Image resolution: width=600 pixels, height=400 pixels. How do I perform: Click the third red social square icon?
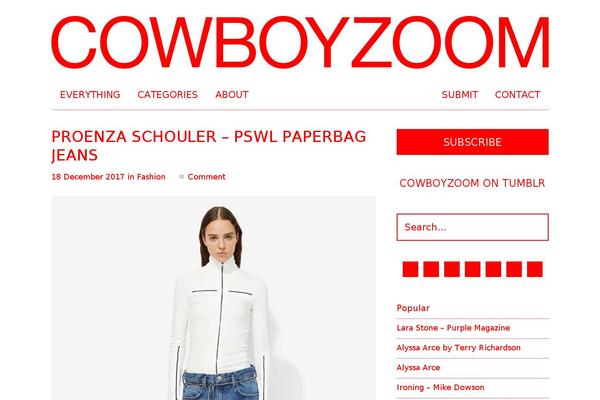coord(452,269)
